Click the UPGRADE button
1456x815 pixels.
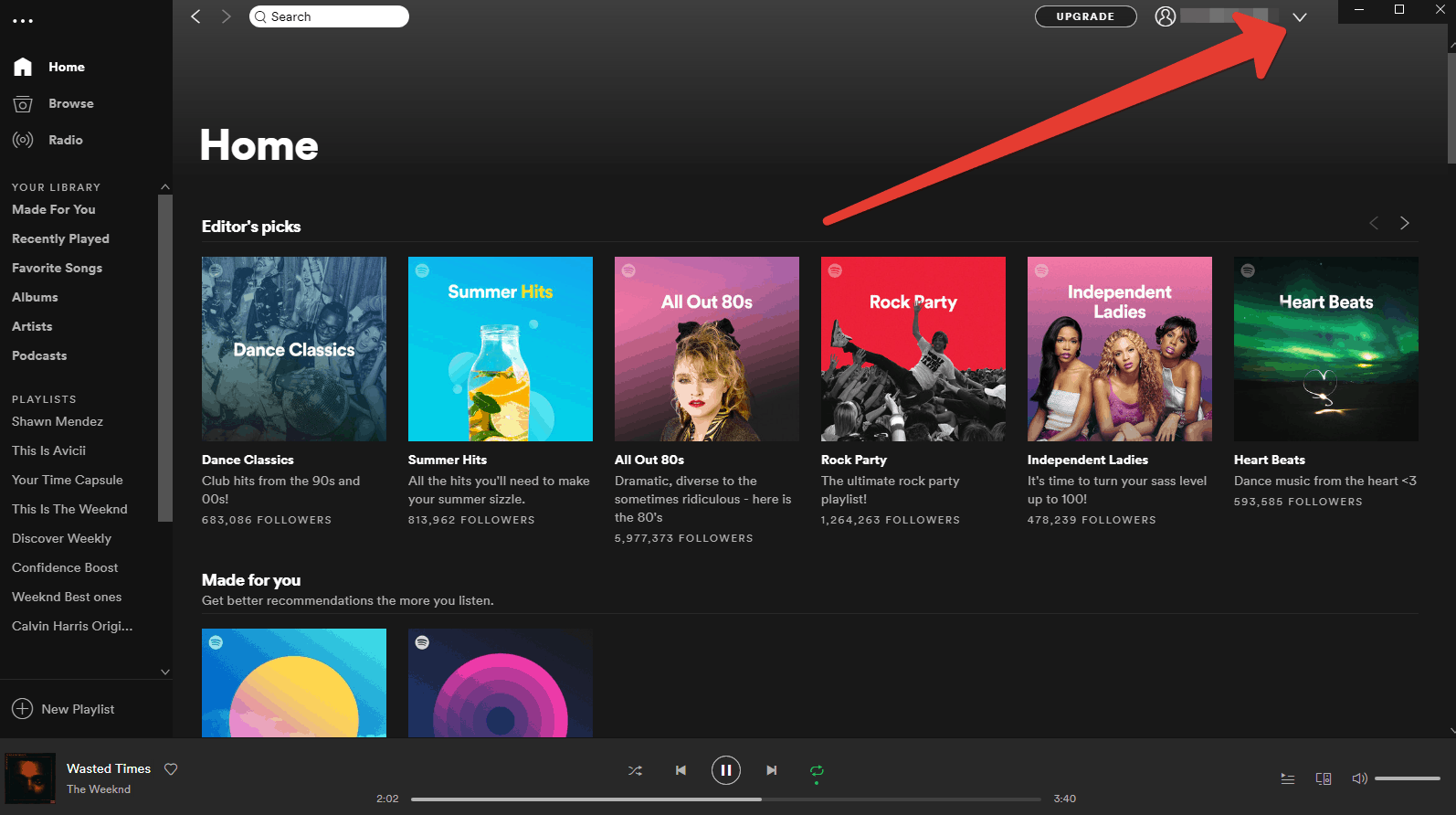[1086, 16]
